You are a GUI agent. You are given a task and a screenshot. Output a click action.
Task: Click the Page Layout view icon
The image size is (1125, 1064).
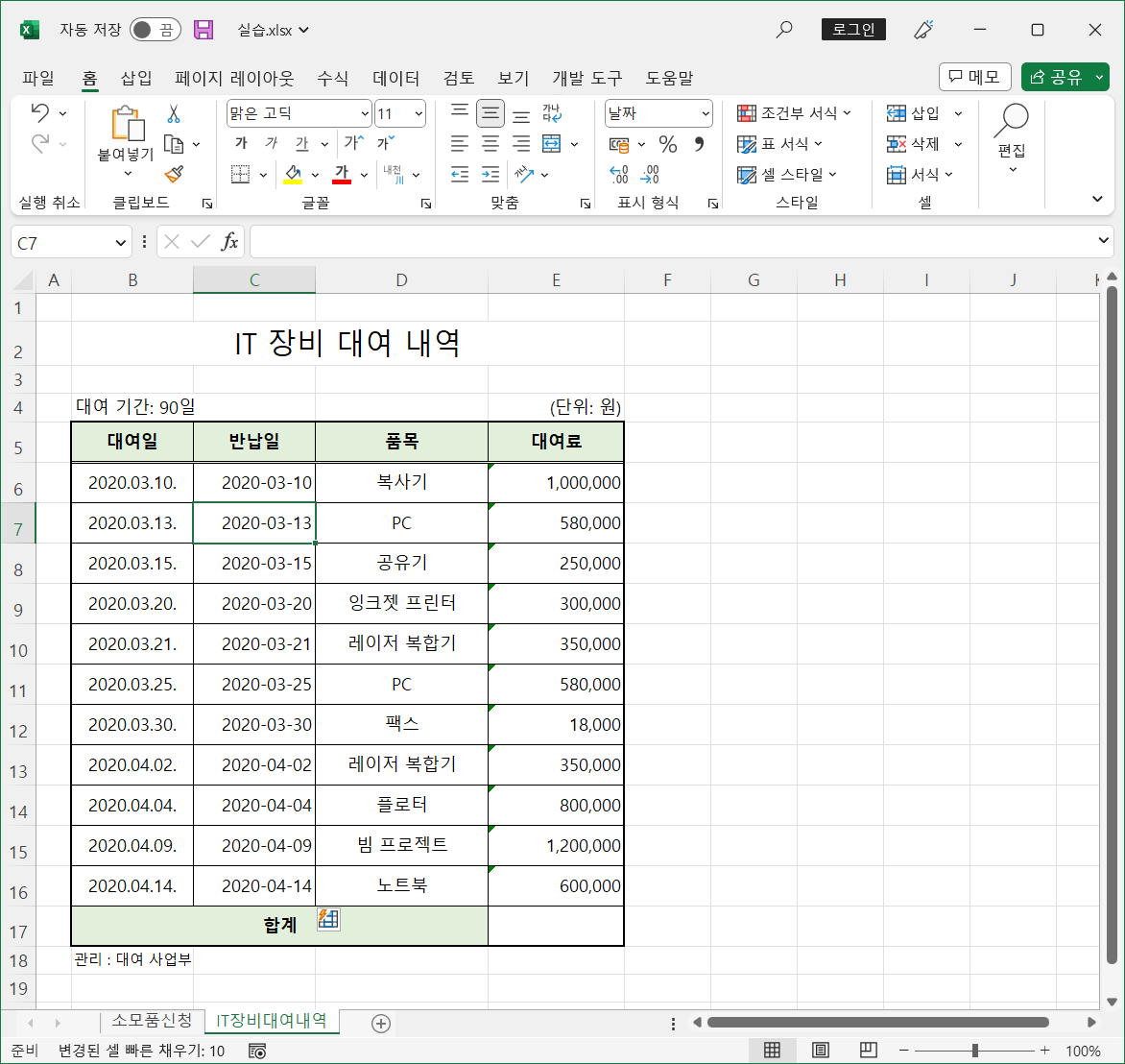tap(821, 1051)
